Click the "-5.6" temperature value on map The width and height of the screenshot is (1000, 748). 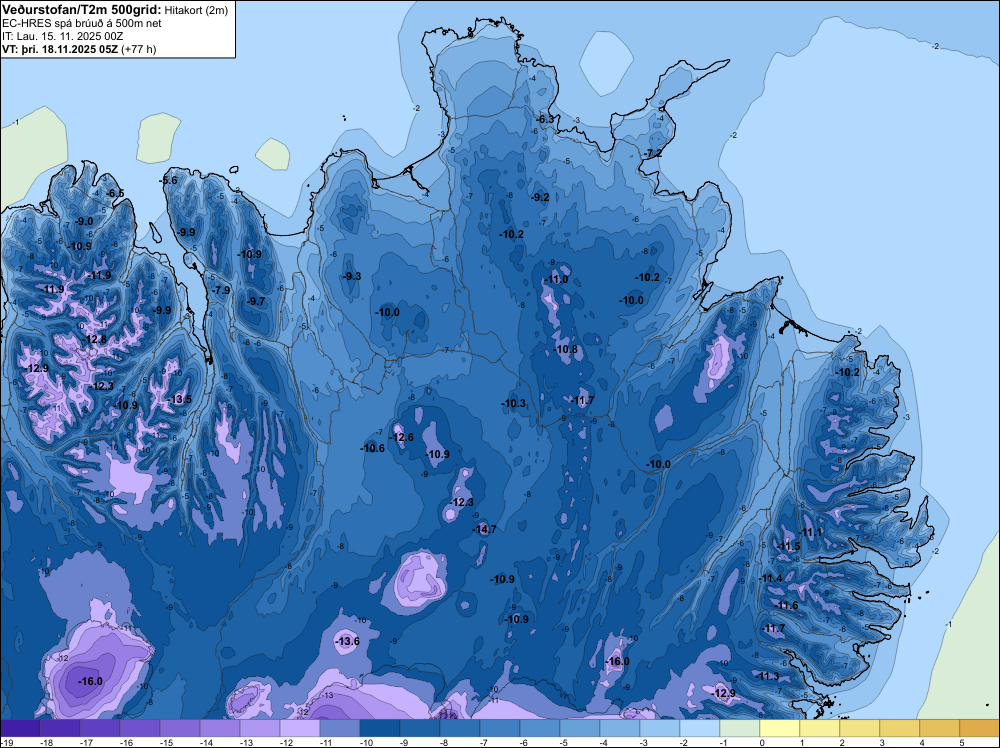click(x=168, y=181)
